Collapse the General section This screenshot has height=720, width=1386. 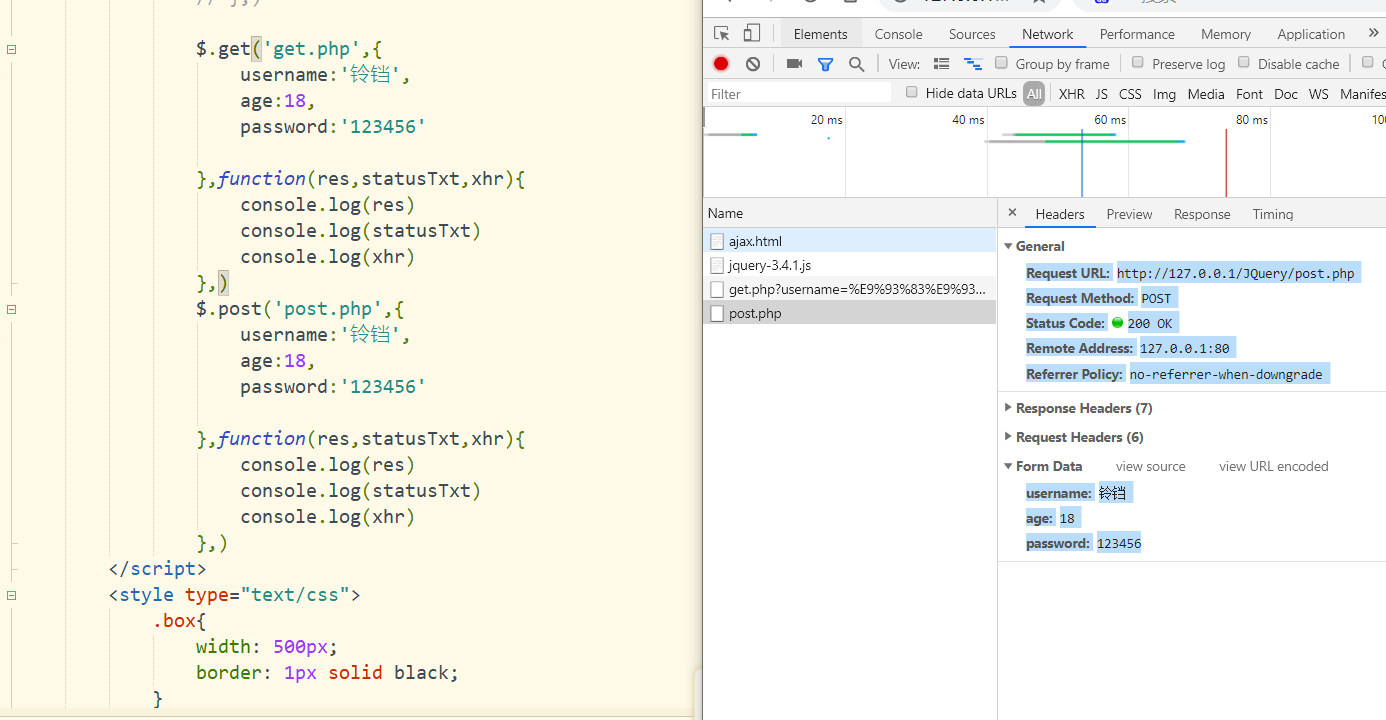pyautogui.click(x=1008, y=246)
